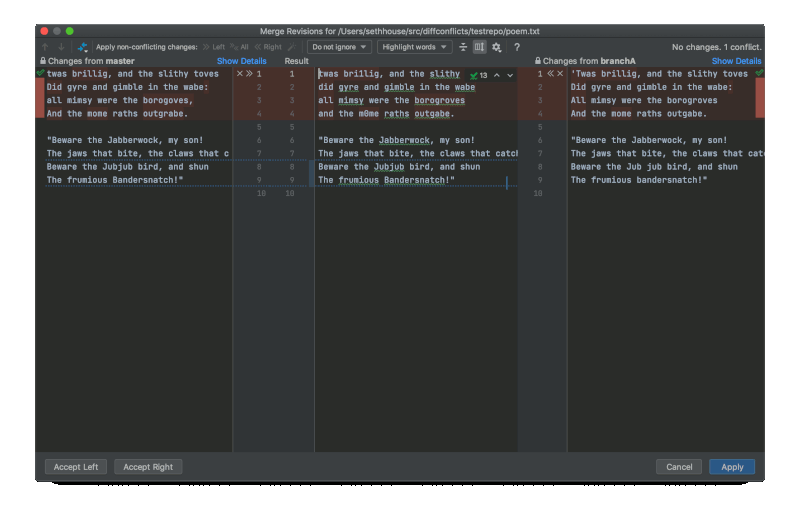
Task: Place cursor in result line 'twas brillig'
Action: [x=389, y=74]
